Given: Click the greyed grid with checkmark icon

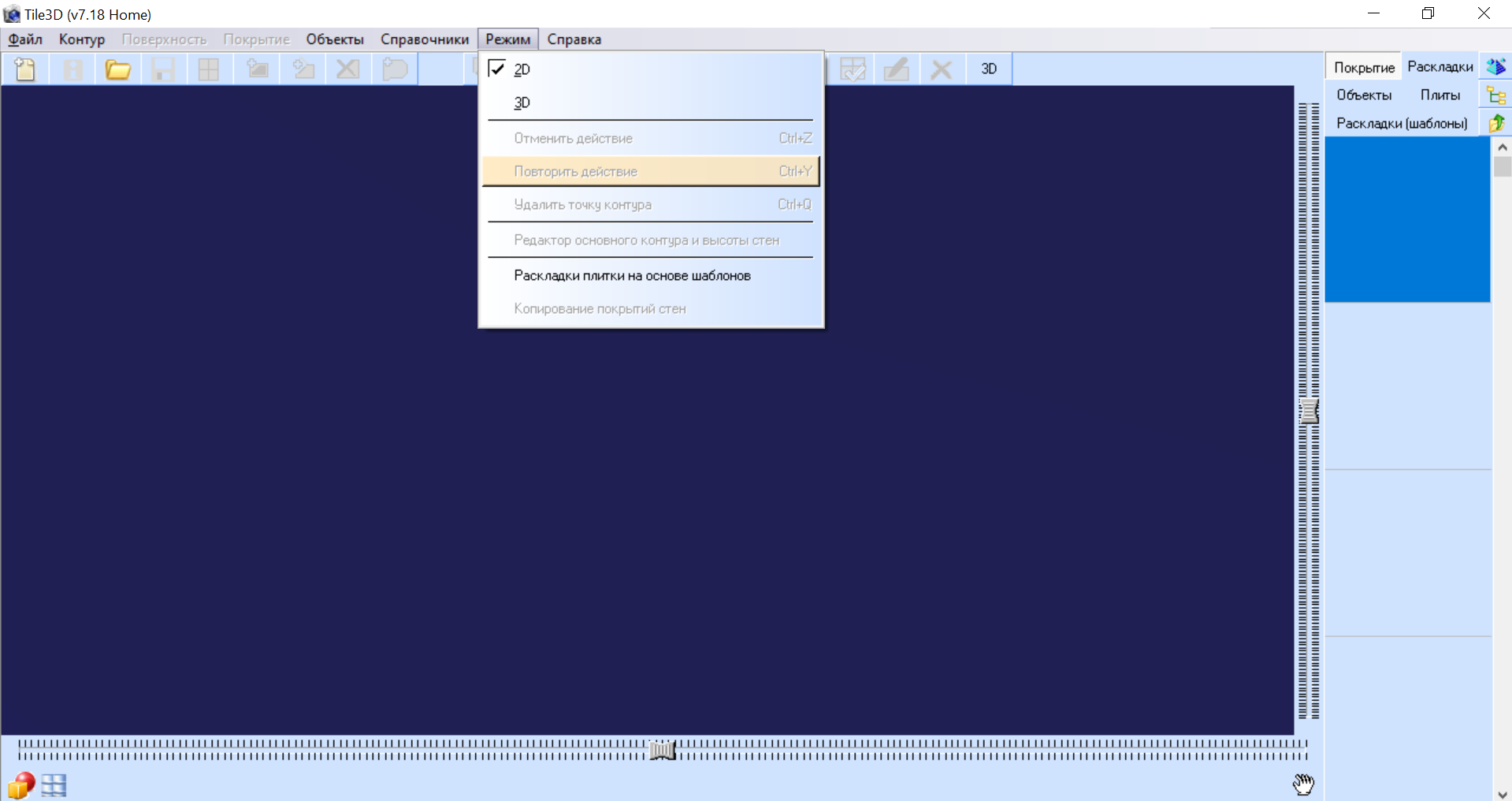Looking at the screenshot, I should [853, 69].
